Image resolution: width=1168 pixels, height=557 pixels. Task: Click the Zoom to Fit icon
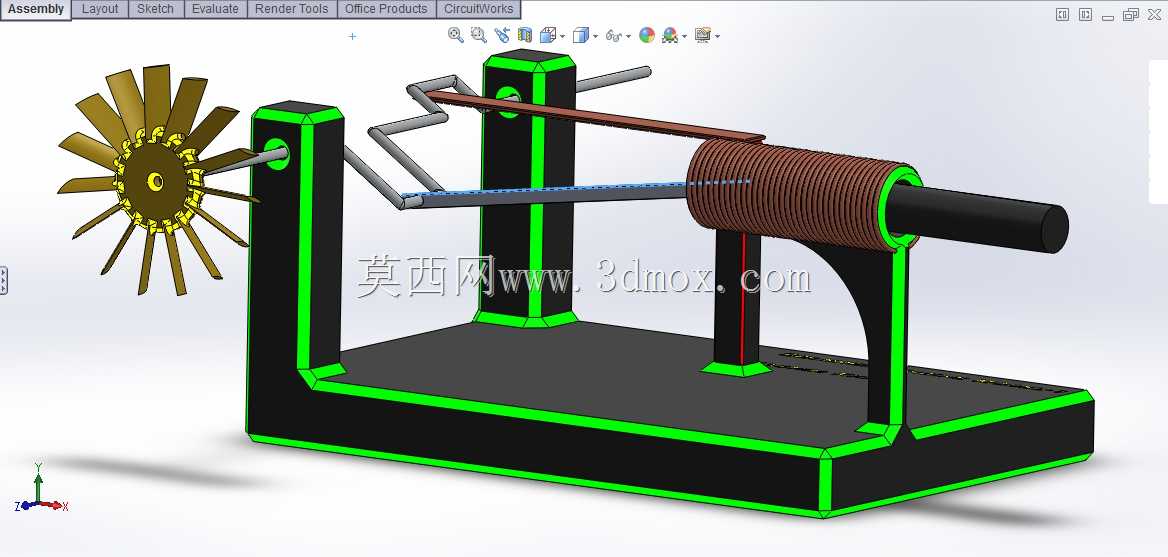456,34
